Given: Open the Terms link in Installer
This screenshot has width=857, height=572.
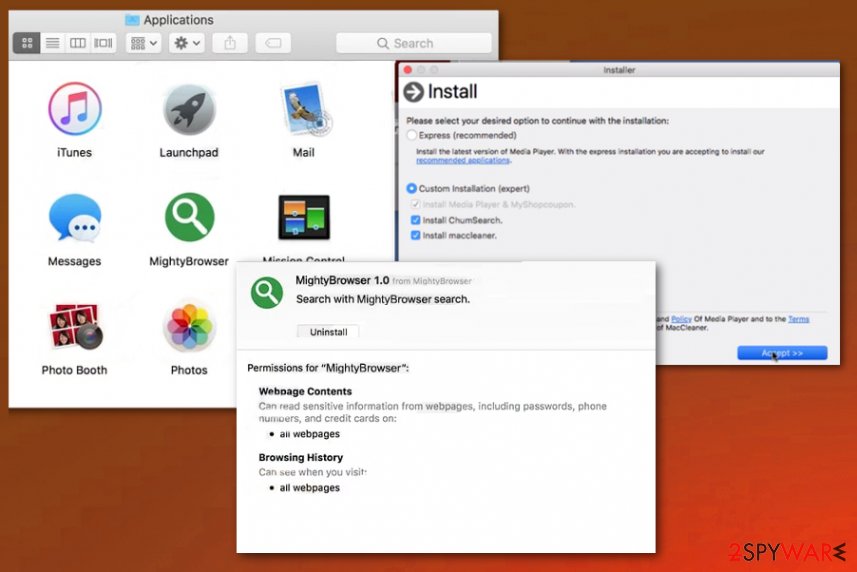Looking at the screenshot, I should 799,319.
